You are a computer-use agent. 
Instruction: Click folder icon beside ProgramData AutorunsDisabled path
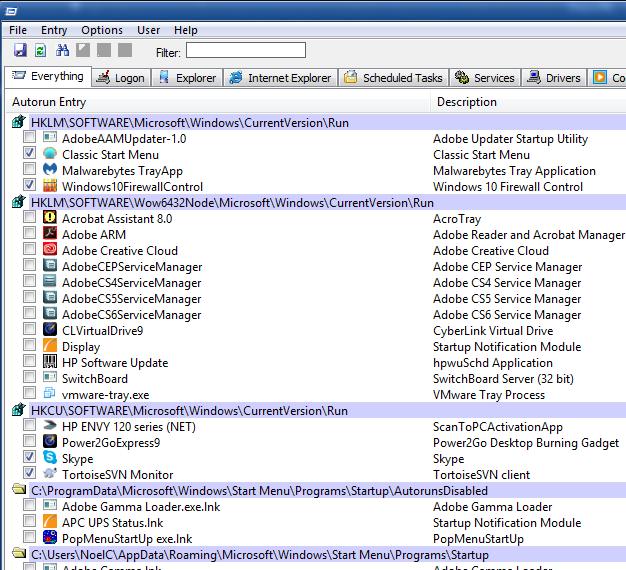point(19,489)
